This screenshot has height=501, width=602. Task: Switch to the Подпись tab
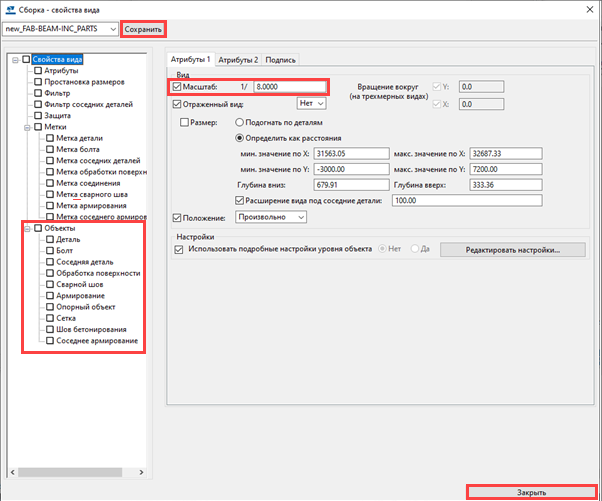pyautogui.click(x=281, y=60)
